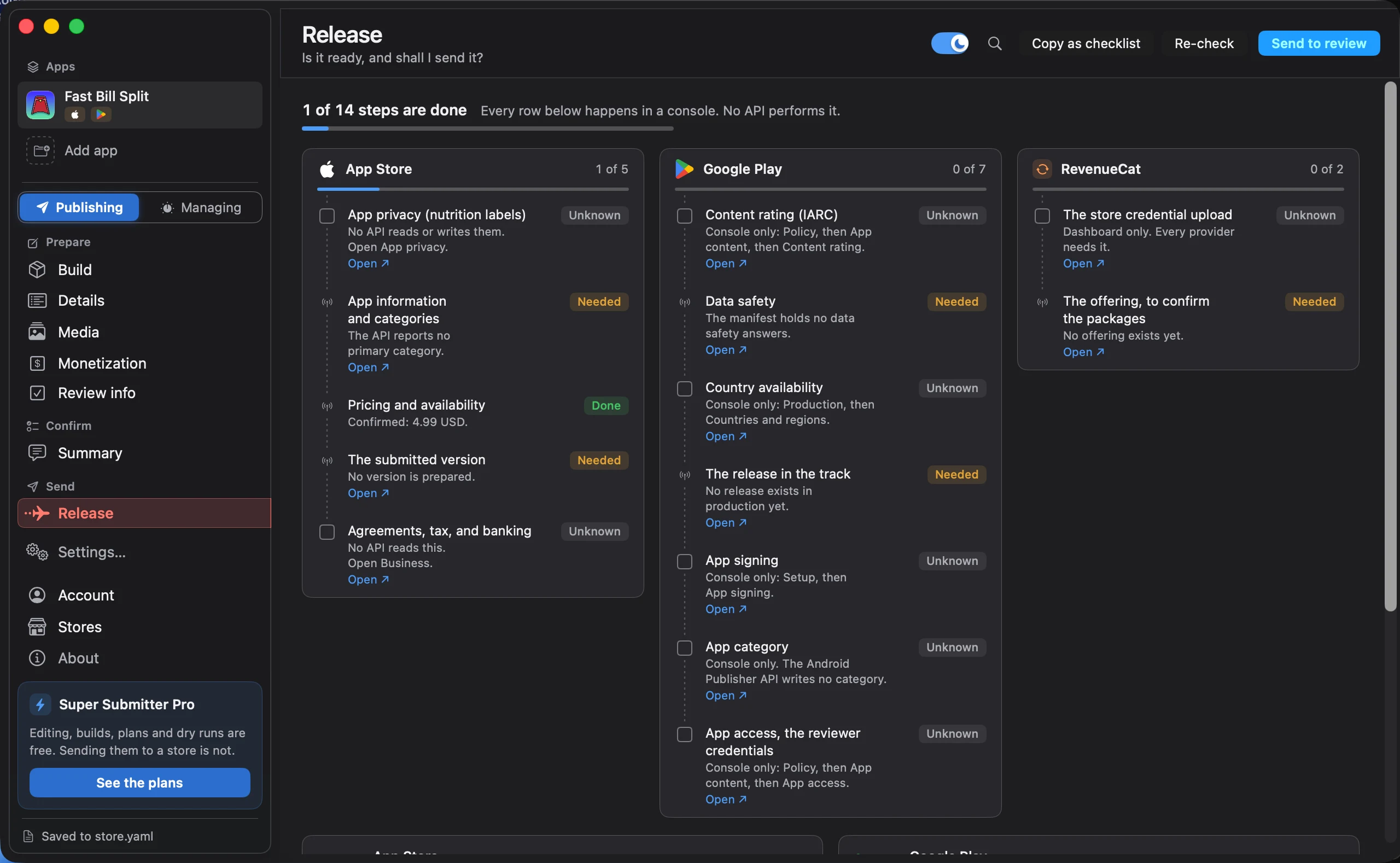The width and height of the screenshot is (1400, 863).
Task: Open link under store credential upload
Action: pyautogui.click(x=1083, y=264)
